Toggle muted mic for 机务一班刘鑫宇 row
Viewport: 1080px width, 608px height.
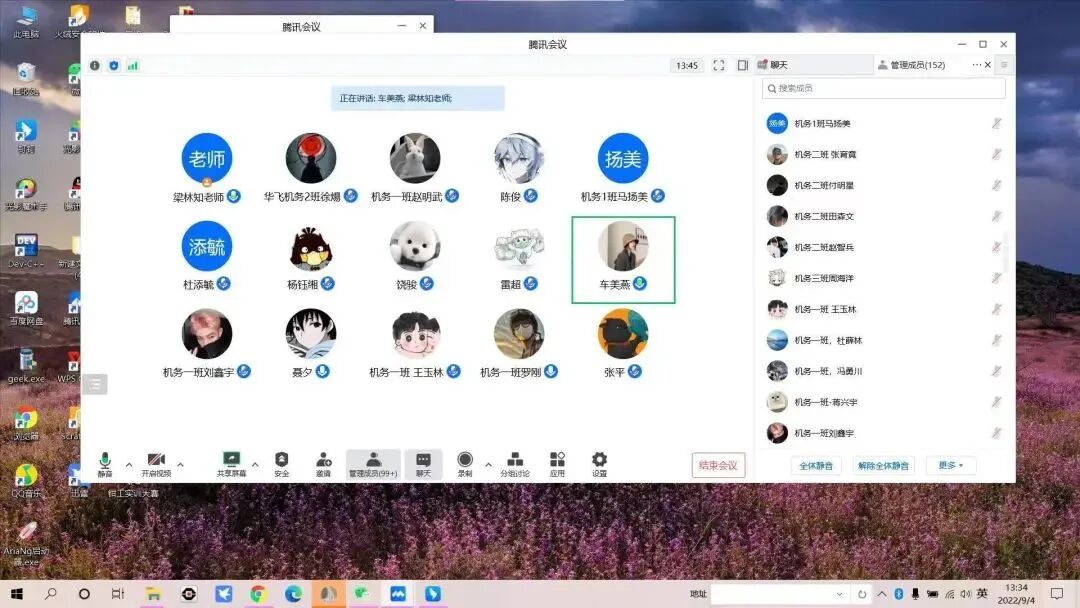click(x=996, y=433)
